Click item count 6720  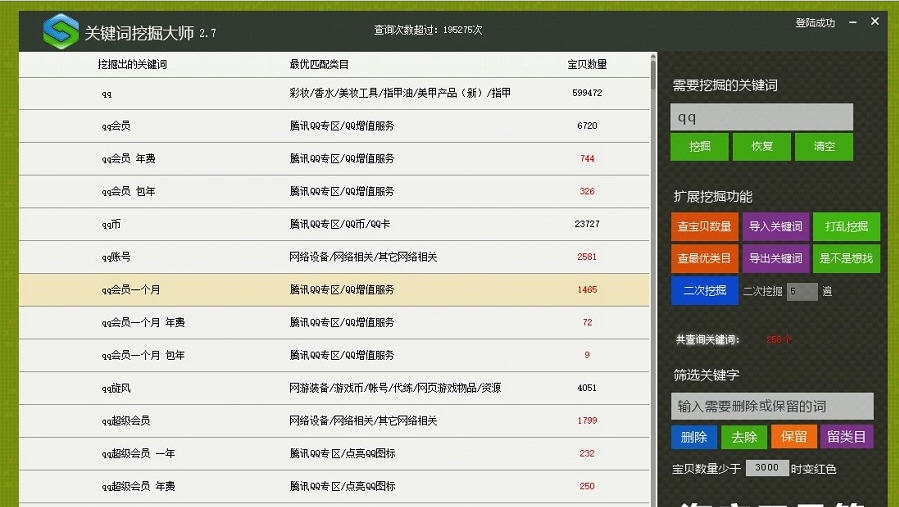coord(587,126)
